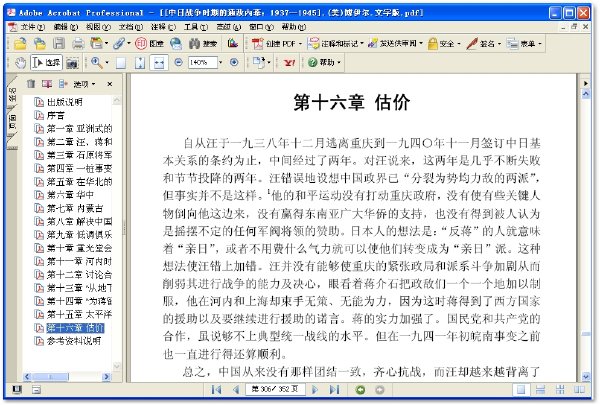Click the Yahoo Y! toolbar icon
Image resolution: width=600 pixels, height=406 pixels.
289,62
